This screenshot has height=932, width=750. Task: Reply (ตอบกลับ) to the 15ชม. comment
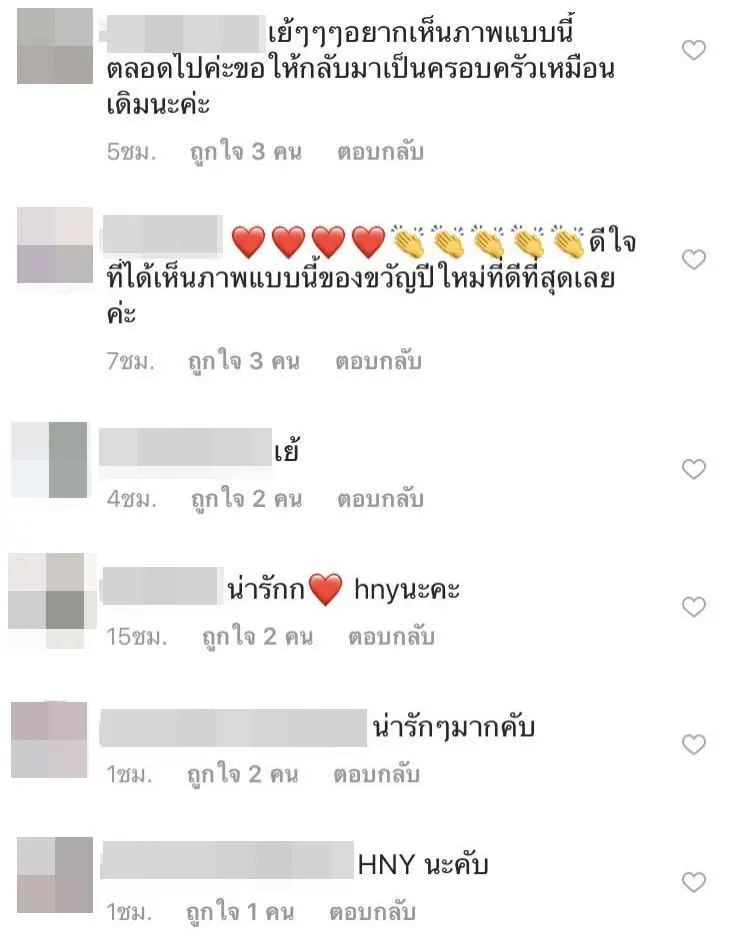click(x=391, y=637)
